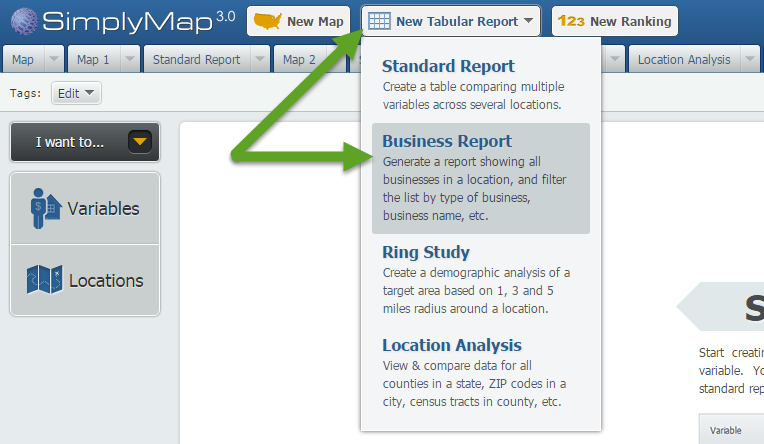Screen dimensions: 764x444
Task: Switch to the Map 1 tab
Action: pos(93,59)
